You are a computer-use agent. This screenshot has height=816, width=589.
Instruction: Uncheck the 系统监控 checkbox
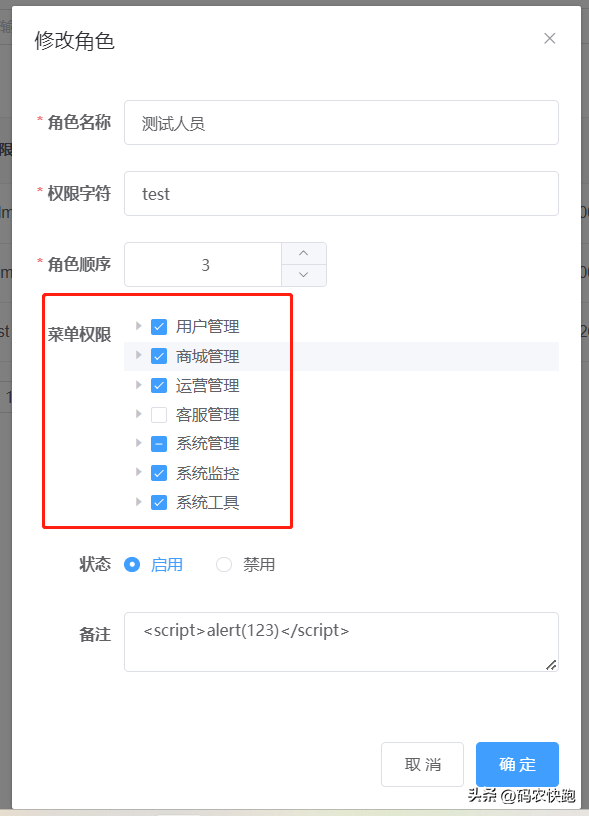coord(159,473)
